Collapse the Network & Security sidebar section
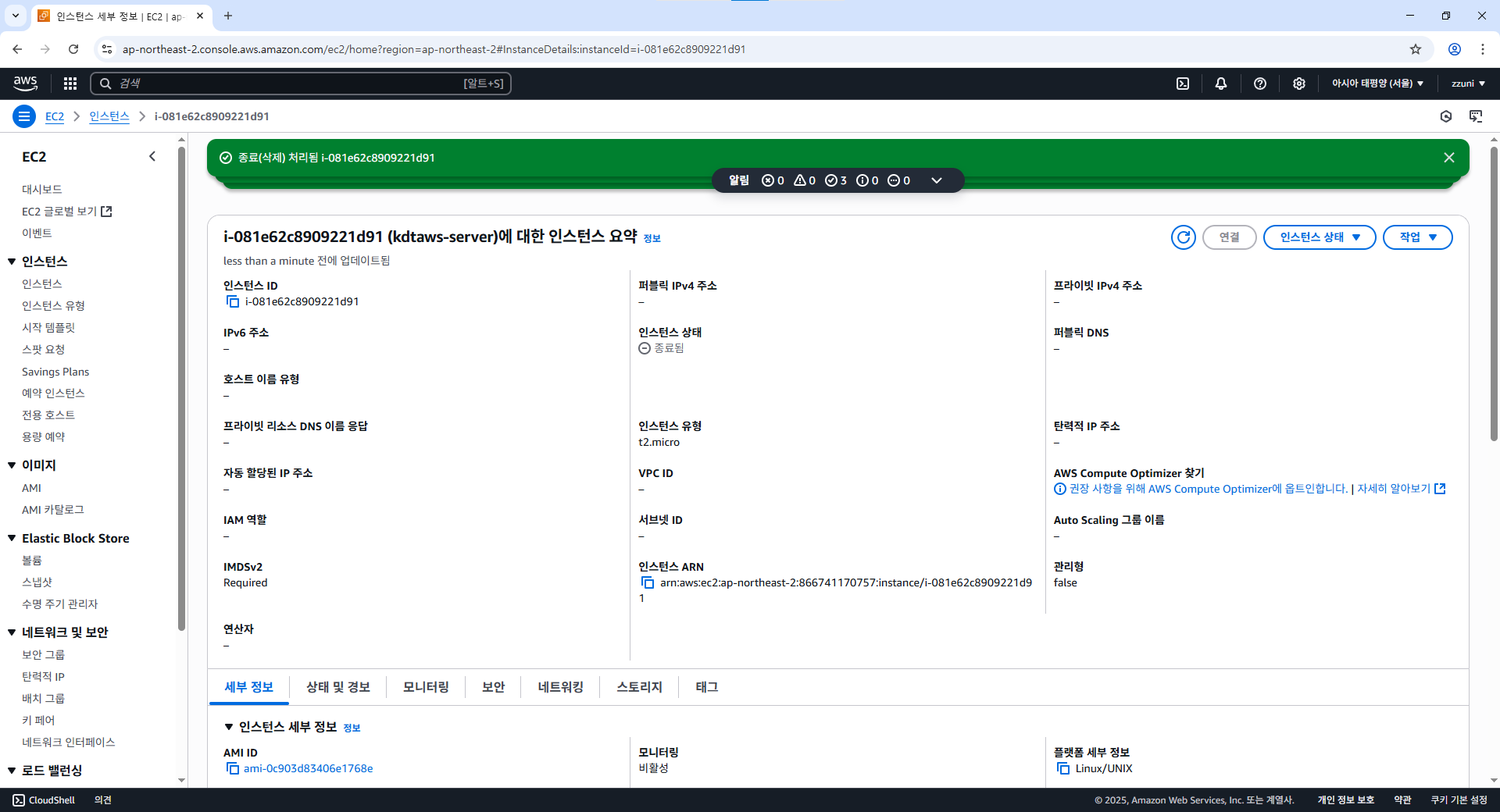This screenshot has height=812, width=1500. (12, 632)
